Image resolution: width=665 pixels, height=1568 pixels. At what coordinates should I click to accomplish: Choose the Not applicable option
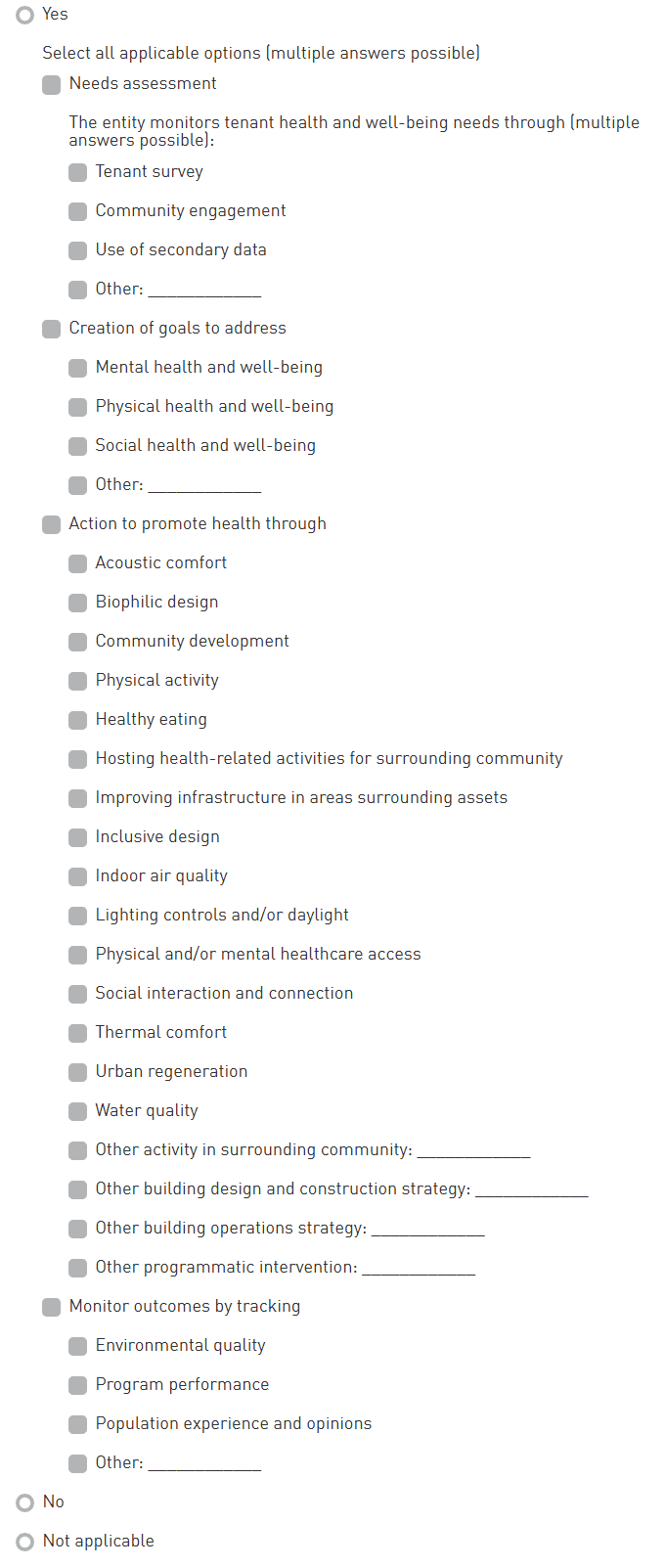[25, 1542]
